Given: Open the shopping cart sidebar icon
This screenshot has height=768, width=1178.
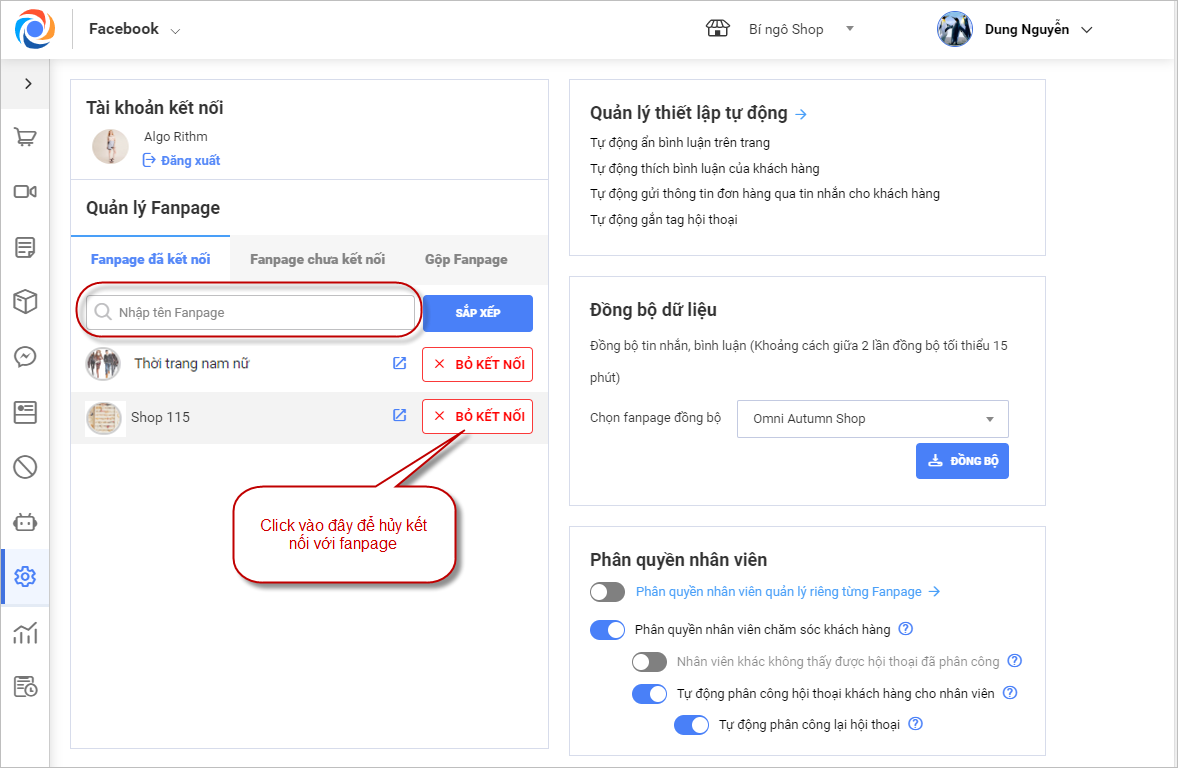Looking at the screenshot, I should click(25, 138).
